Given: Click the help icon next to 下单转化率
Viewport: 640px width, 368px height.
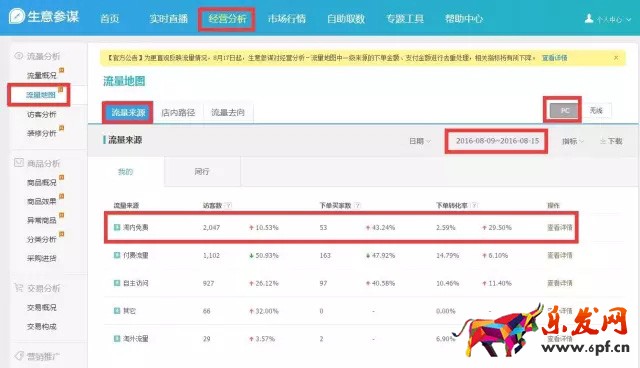Looking at the screenshot, I should [474, 205].
